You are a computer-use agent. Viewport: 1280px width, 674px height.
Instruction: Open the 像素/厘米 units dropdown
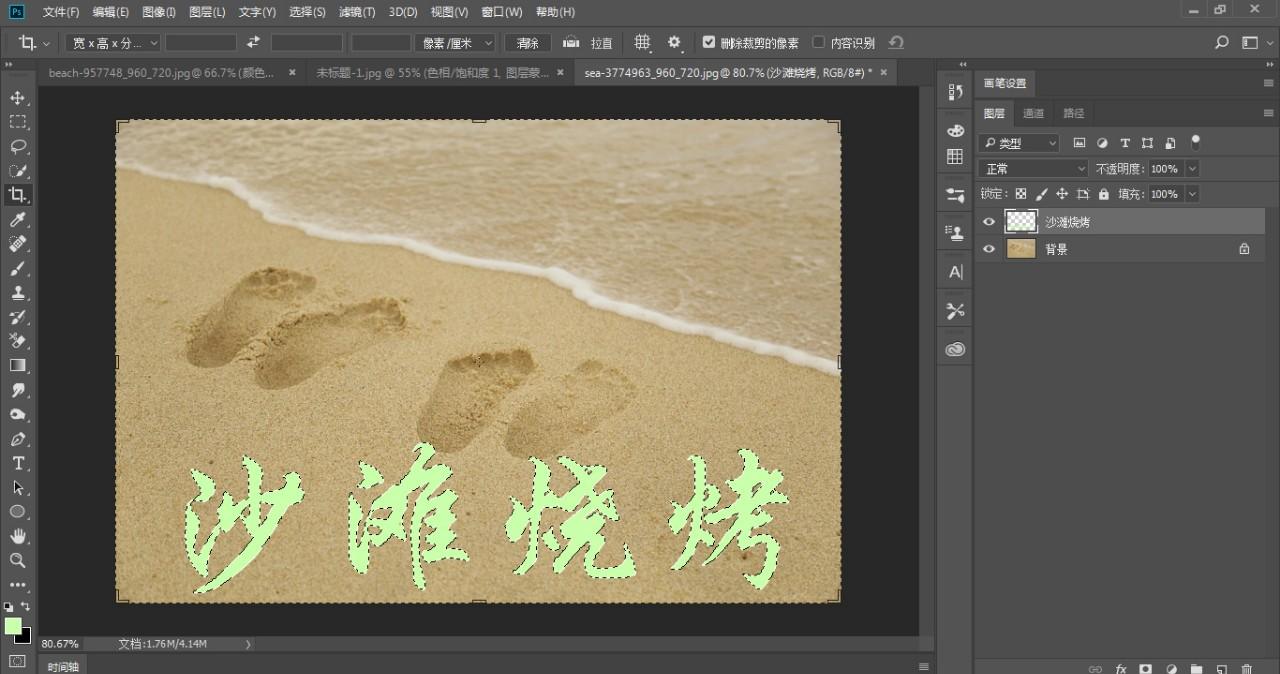(456, 43)
